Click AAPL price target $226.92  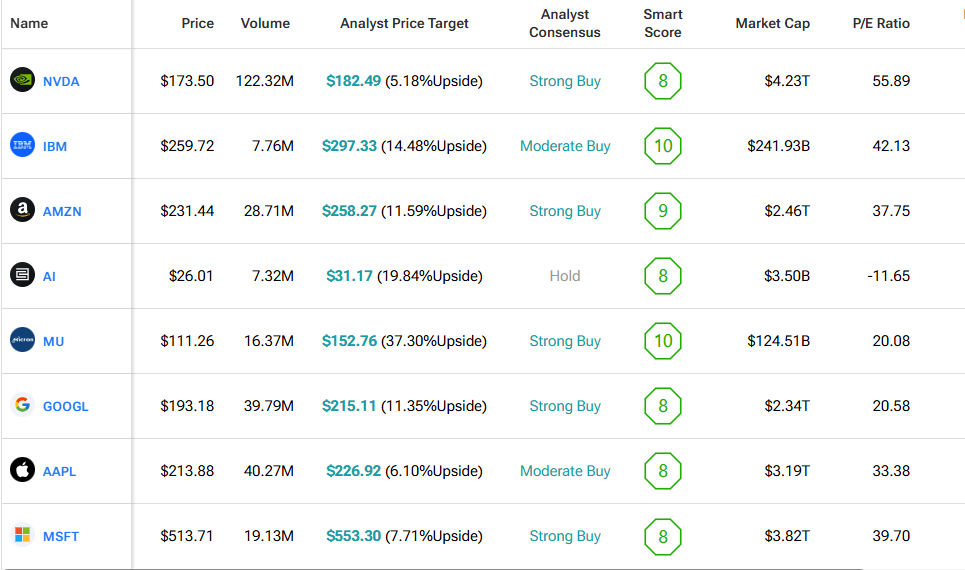tap(354, 471)
